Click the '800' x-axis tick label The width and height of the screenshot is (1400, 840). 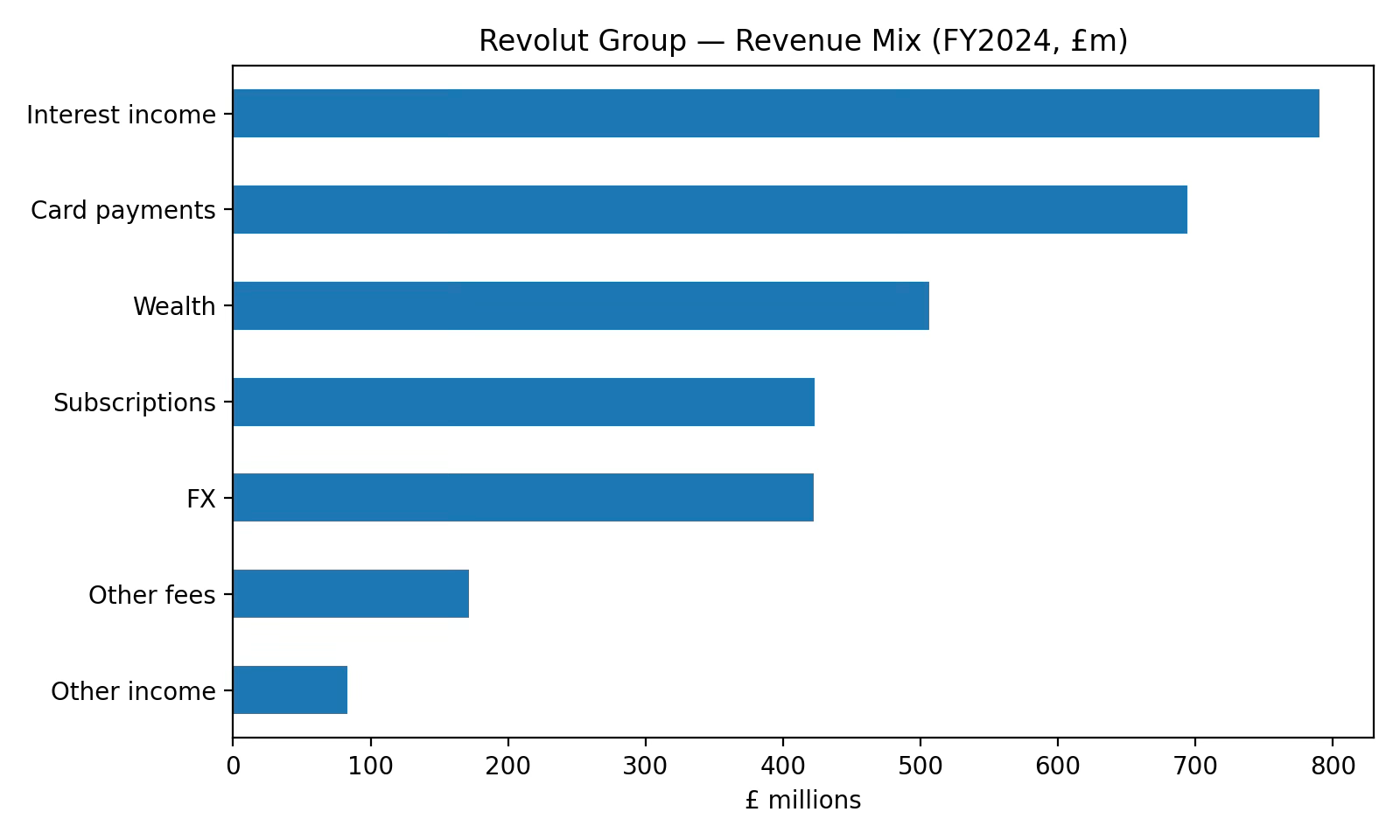point(1332,766)
